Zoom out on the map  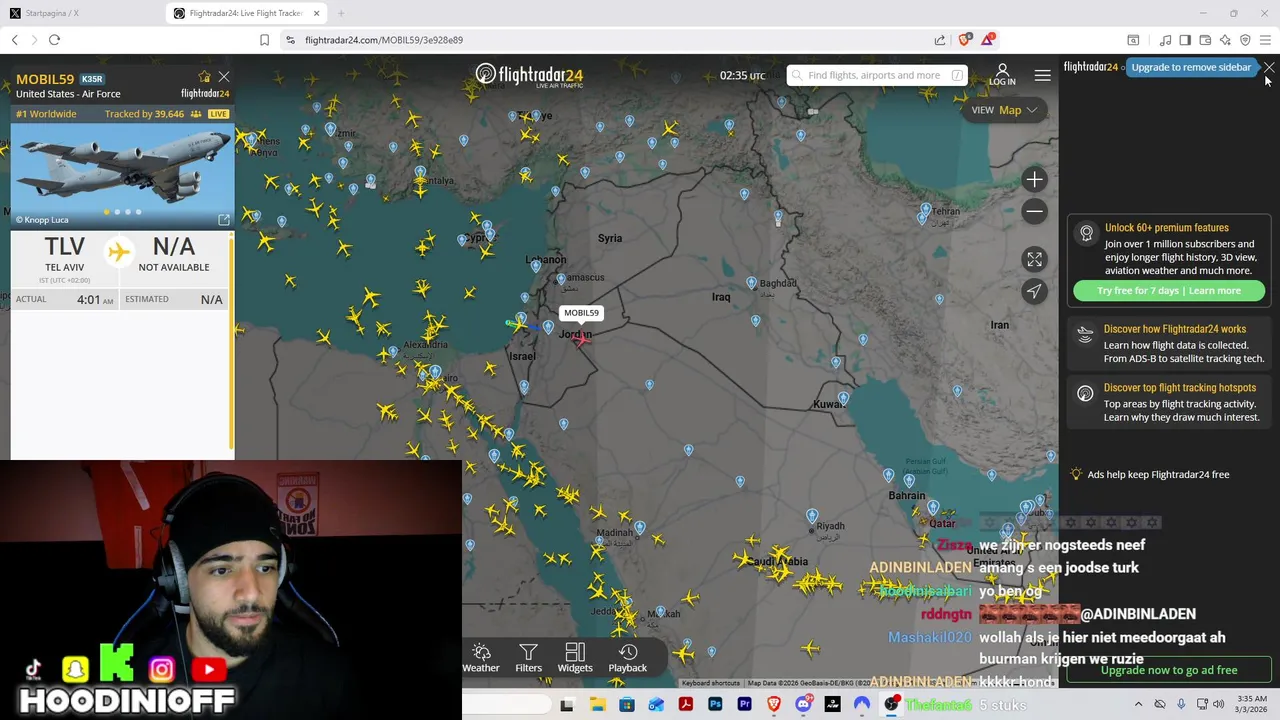1034,211
